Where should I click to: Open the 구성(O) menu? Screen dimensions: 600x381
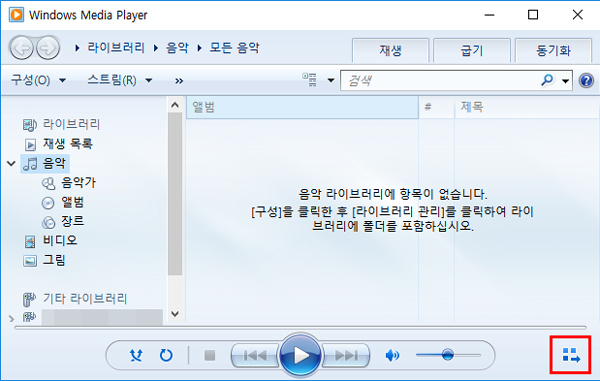38,80
